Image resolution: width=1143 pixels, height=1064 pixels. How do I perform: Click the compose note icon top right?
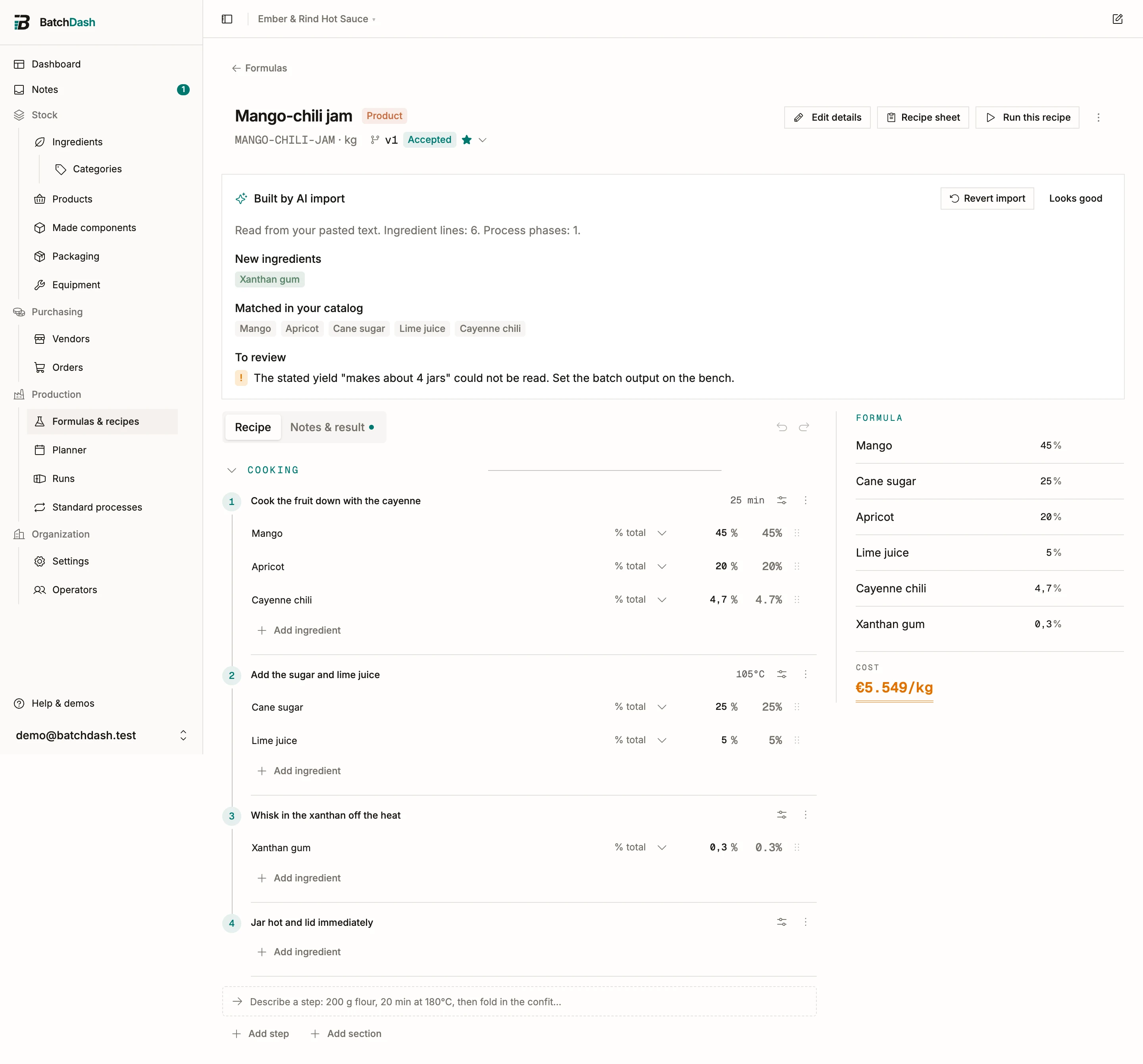1117,19
